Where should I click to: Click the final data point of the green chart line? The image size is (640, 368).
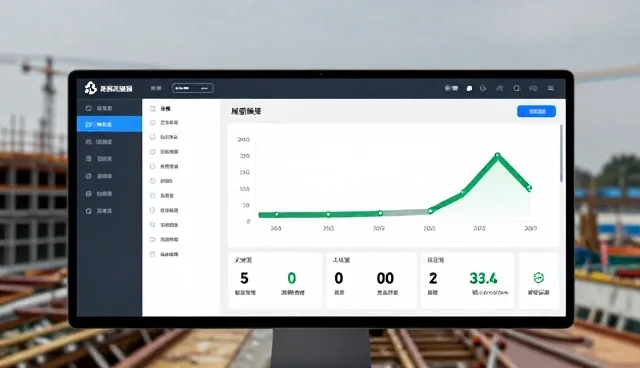click(529, 188)
